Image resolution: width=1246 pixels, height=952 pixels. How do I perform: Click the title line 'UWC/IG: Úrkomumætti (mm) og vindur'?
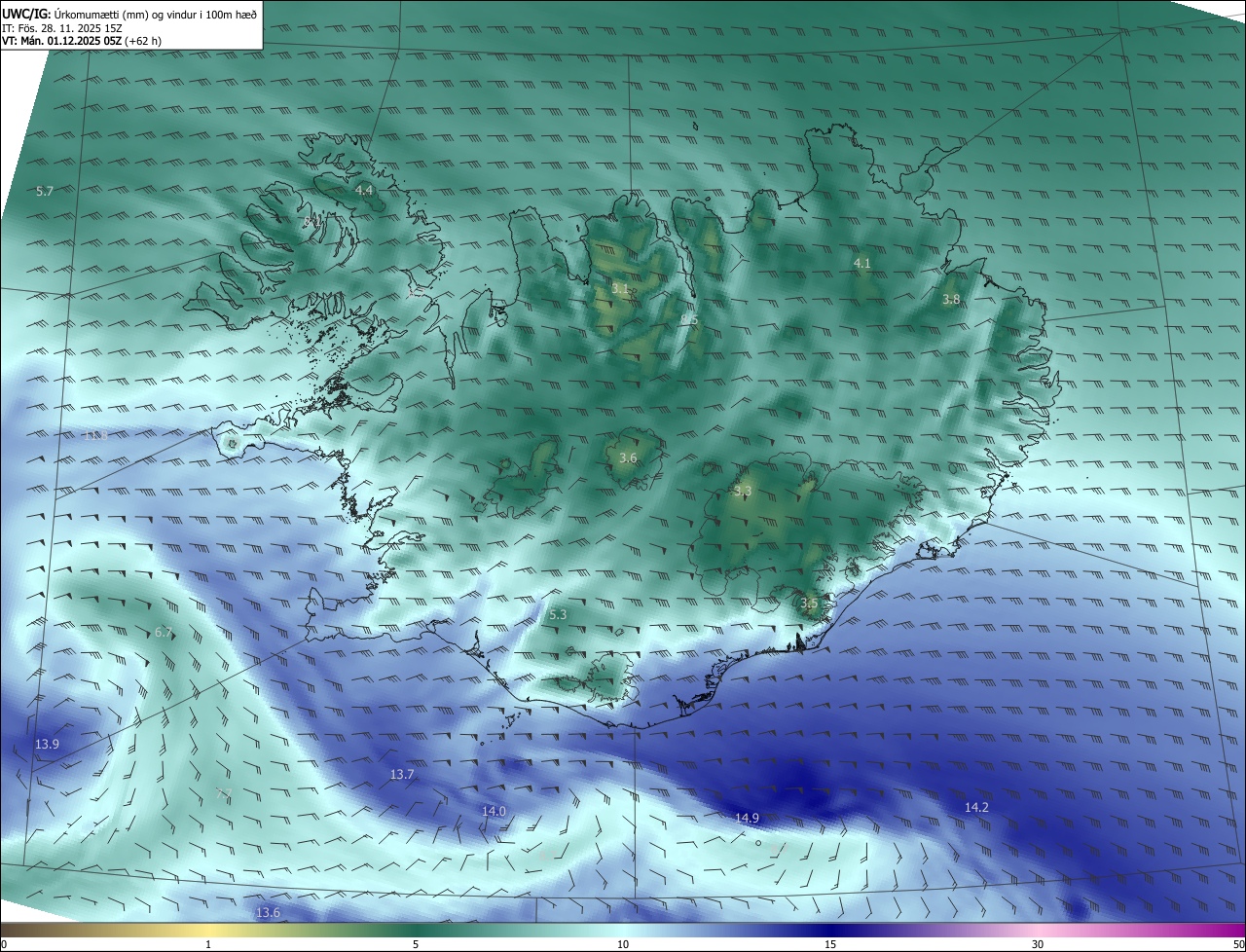(129, 14)
